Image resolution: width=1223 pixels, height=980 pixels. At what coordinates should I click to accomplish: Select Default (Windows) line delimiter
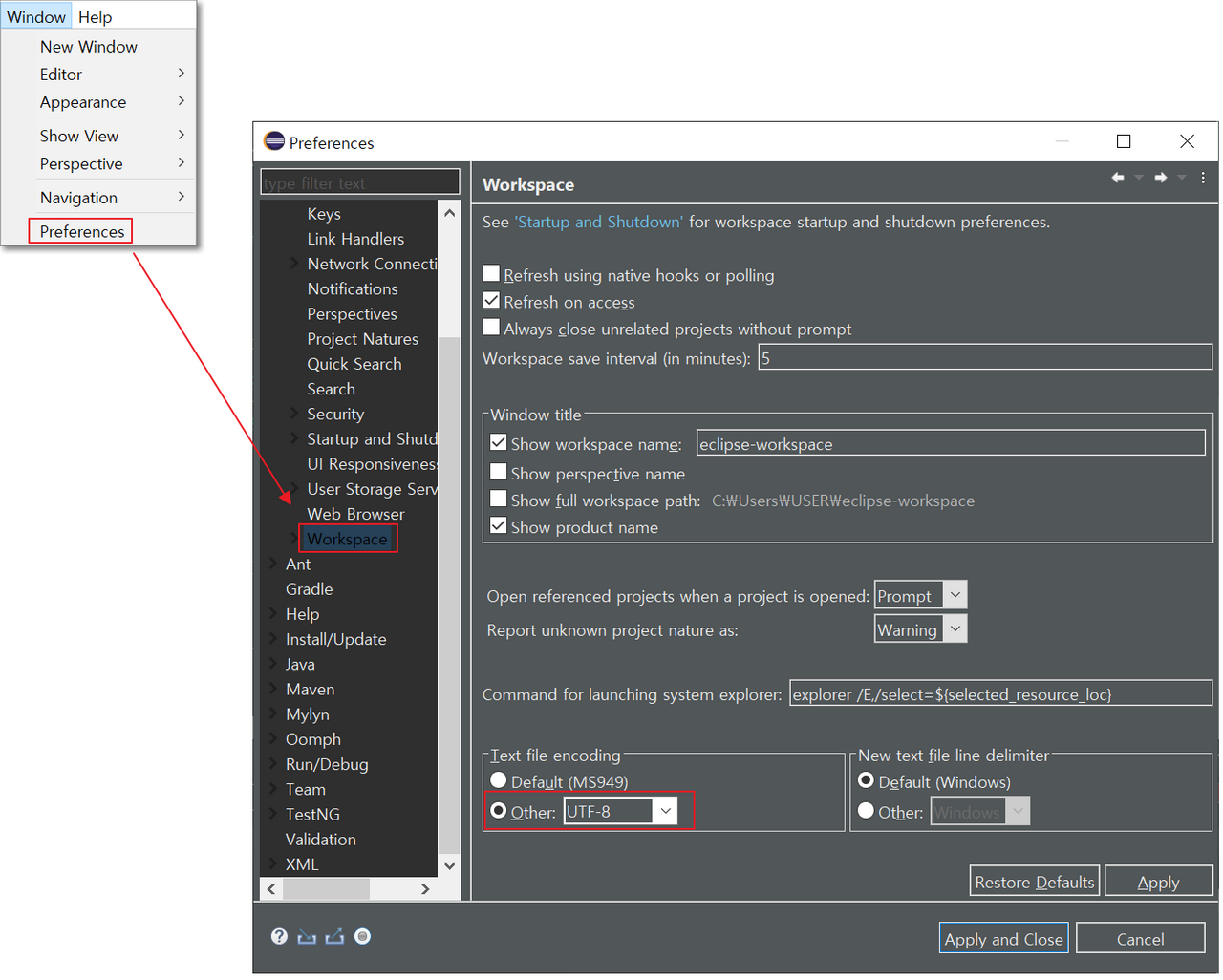866,781
